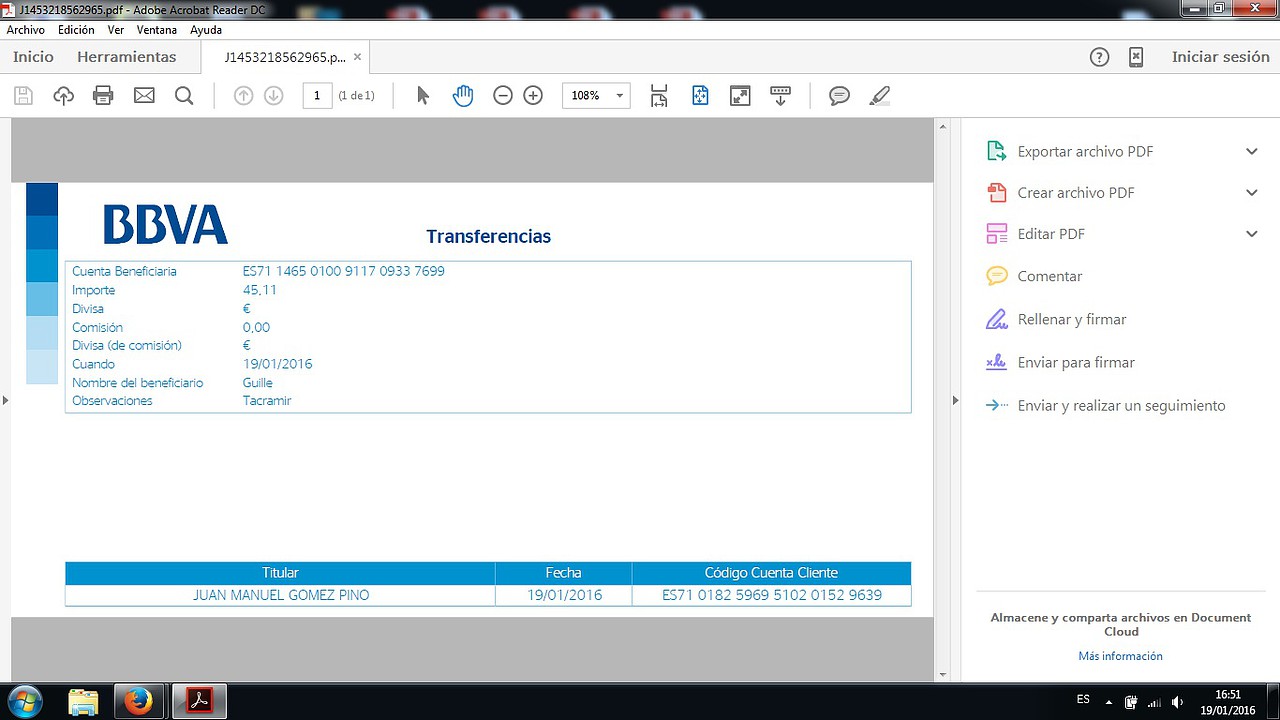Click Adobe Acrobat Reader taskbar icon
This screenshot has width=1280, height=720.
pyautogui.click(x=200, y=702)
